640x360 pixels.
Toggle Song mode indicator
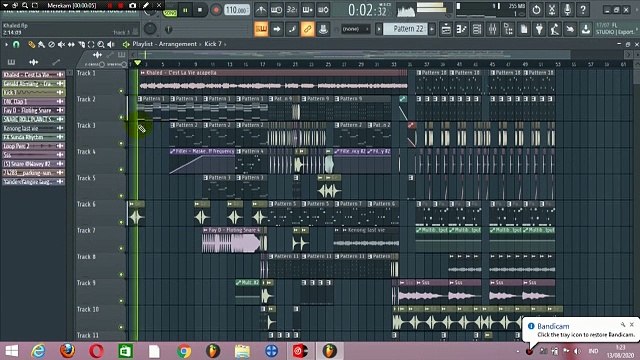coord(170,13)
